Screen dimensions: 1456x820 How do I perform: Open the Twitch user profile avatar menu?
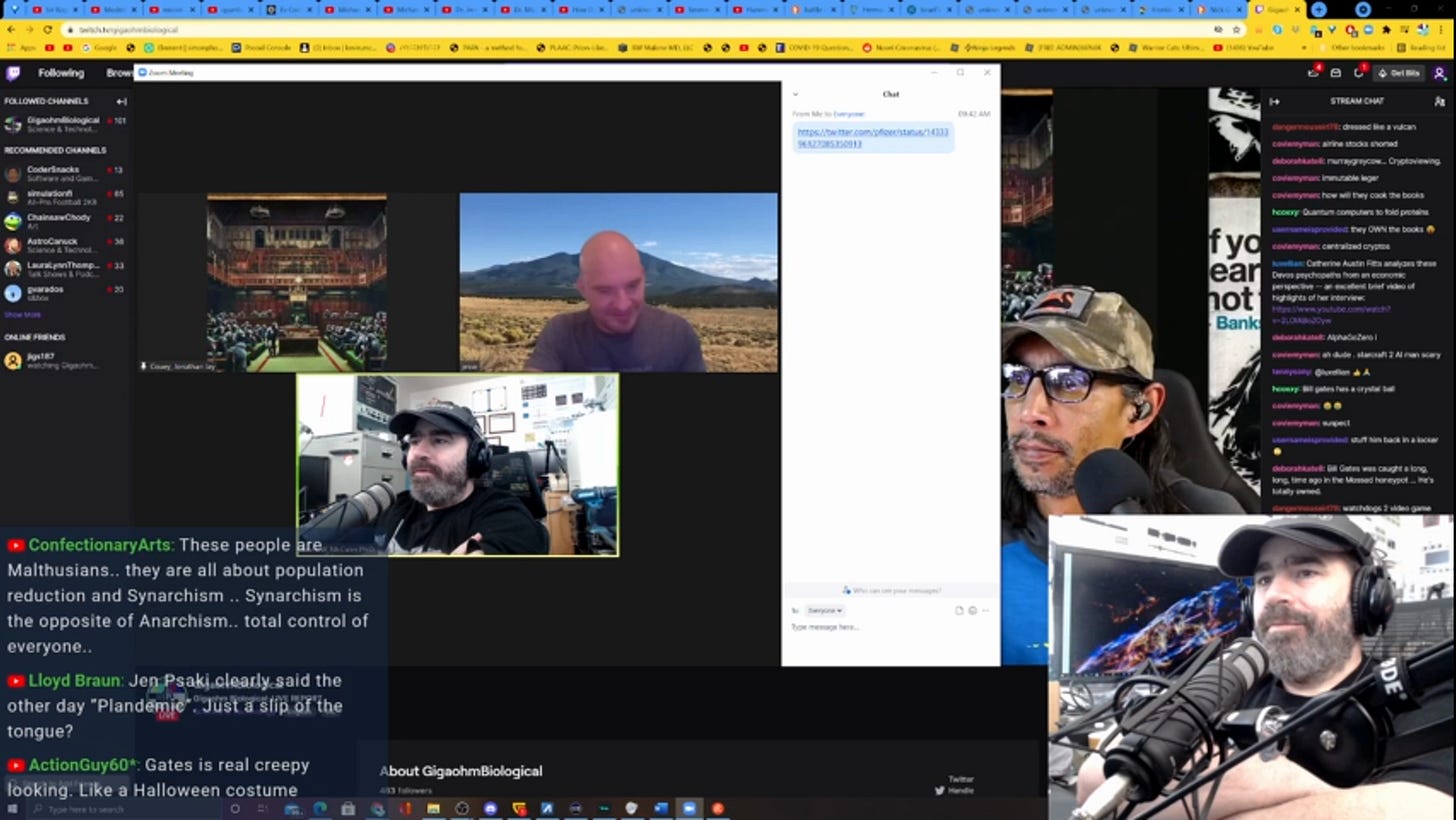(1440, 73)
